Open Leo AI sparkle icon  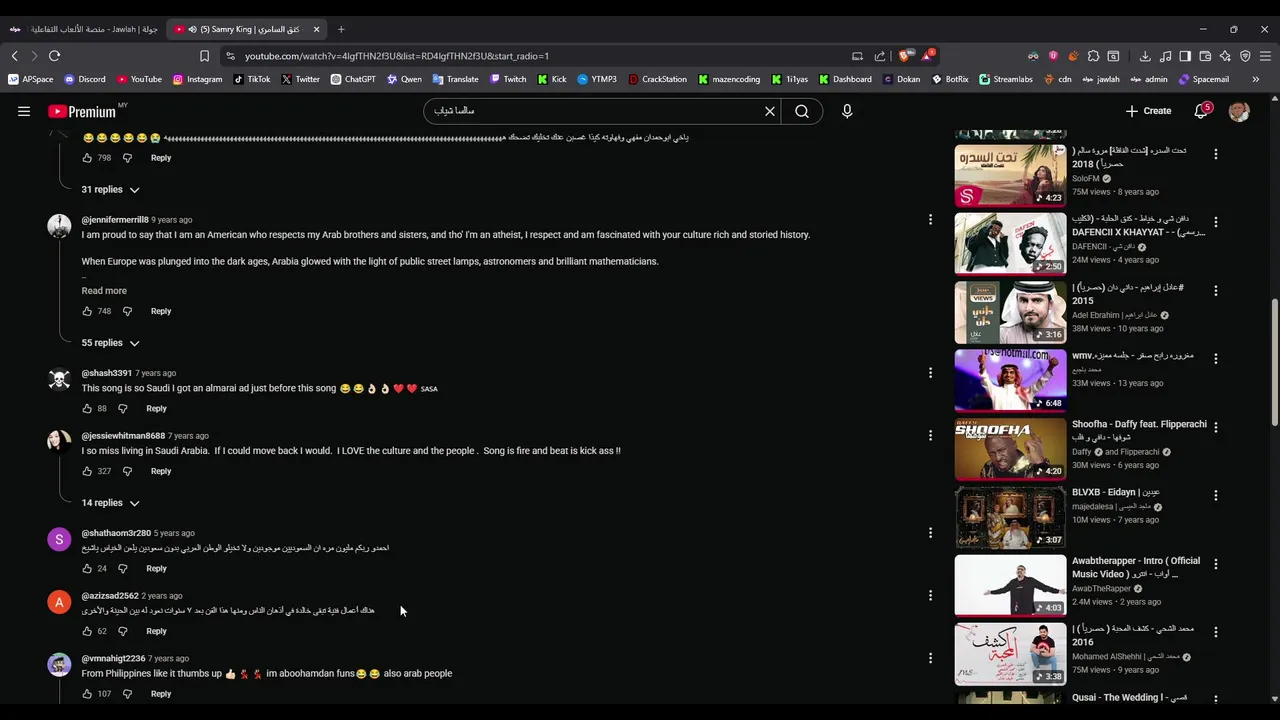pos(1225,56)
